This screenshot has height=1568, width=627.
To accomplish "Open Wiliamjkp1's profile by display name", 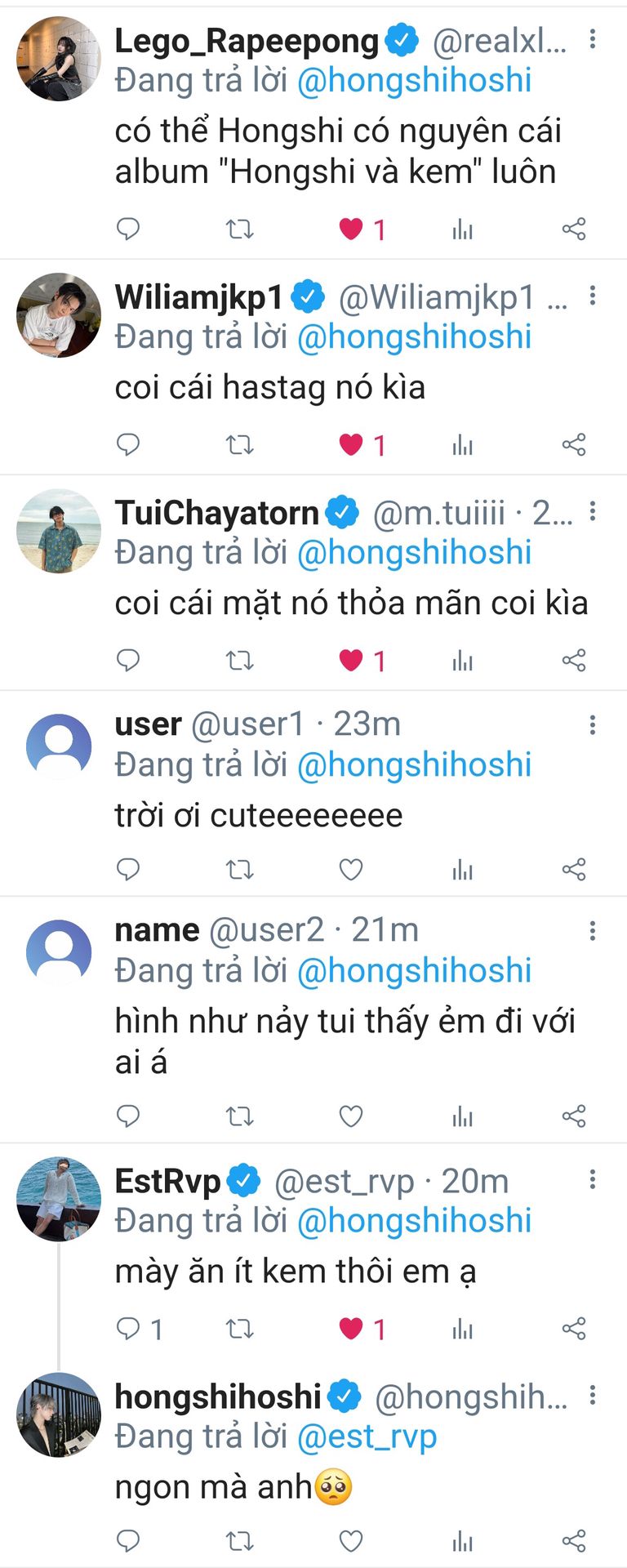I will (x=198, y=297).
